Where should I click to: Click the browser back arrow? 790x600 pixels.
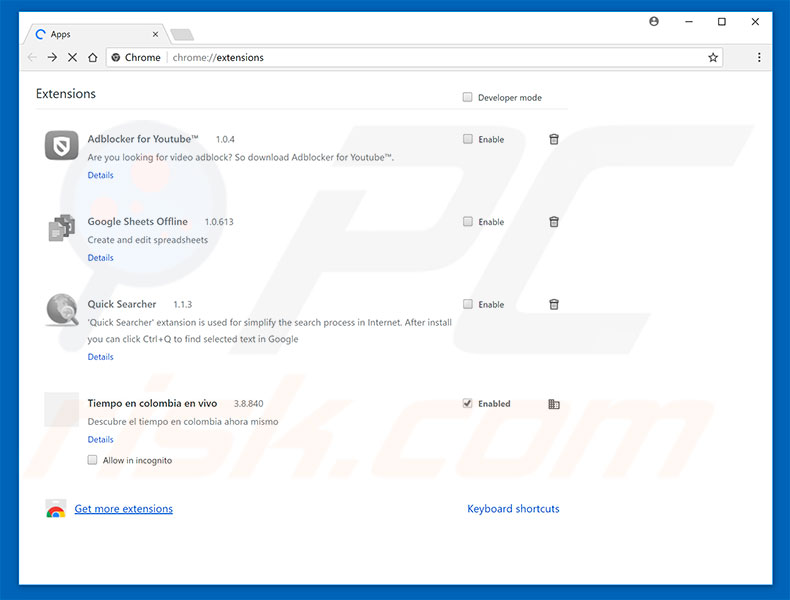pos(33,57)
